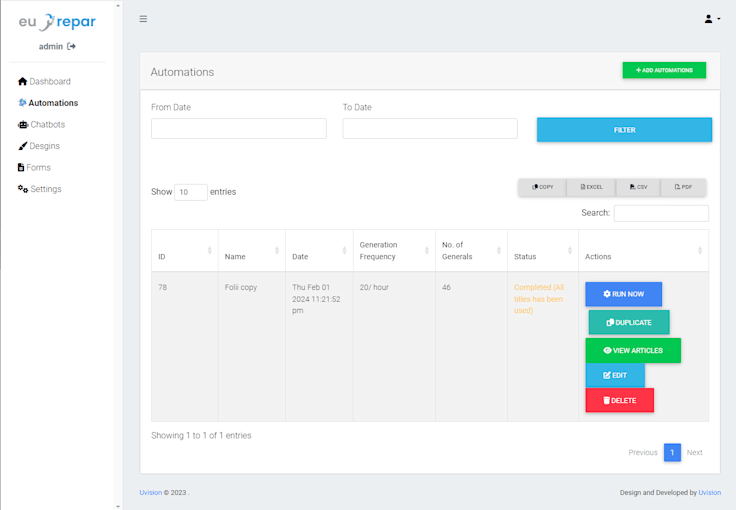This screenshot has width=736, height=510.
Task: Sort table by Status column
Action: pyautogui.click(x=543, y=251)
